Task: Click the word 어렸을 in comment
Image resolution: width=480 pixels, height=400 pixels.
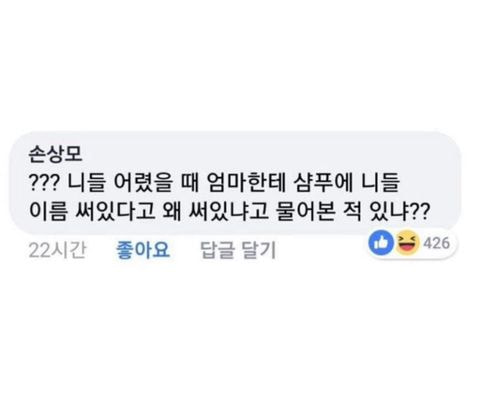Action: click(143, 183)
